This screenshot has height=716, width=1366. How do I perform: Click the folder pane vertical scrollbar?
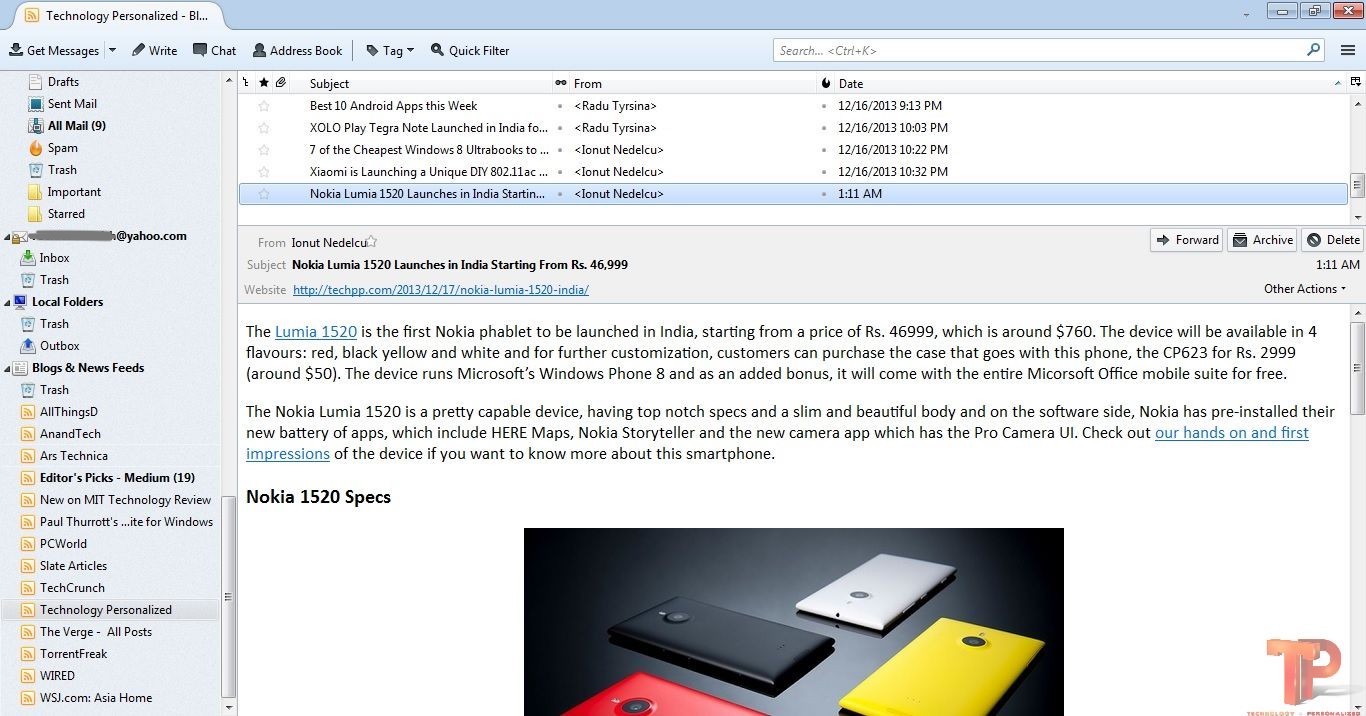229,597
